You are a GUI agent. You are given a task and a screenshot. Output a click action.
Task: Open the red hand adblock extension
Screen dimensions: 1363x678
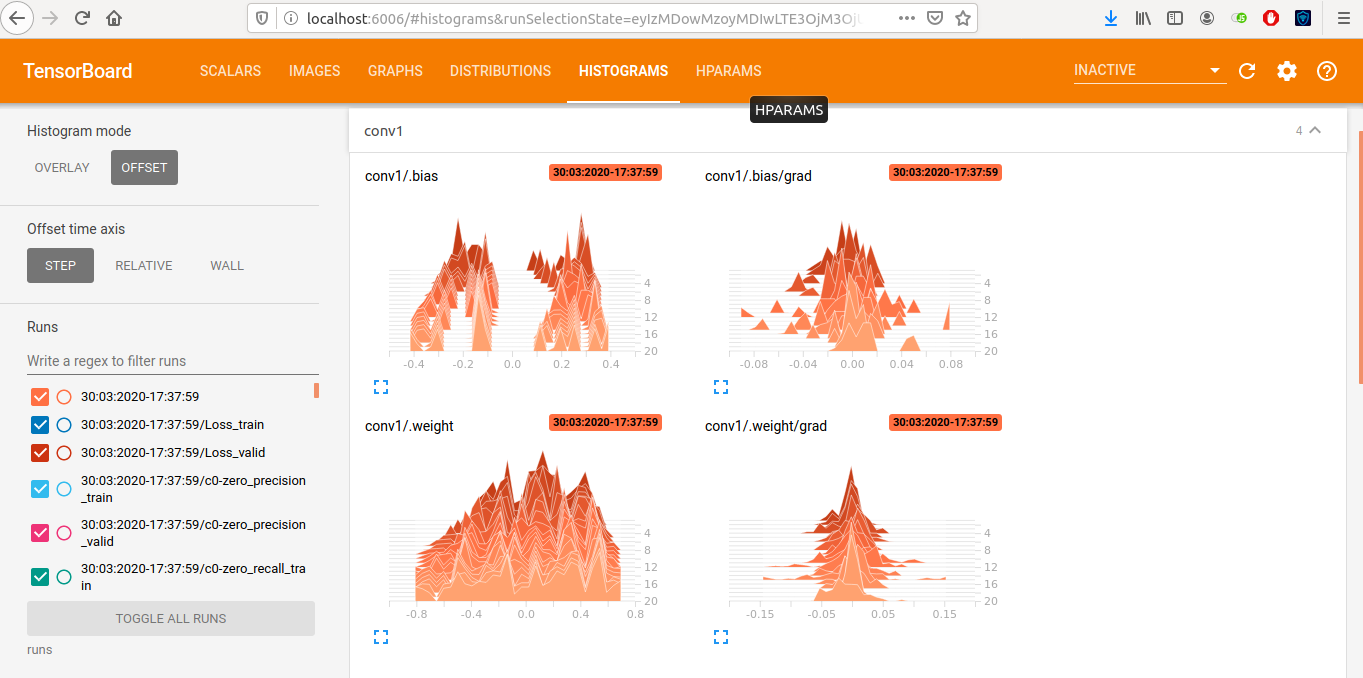coord(1271,18)
